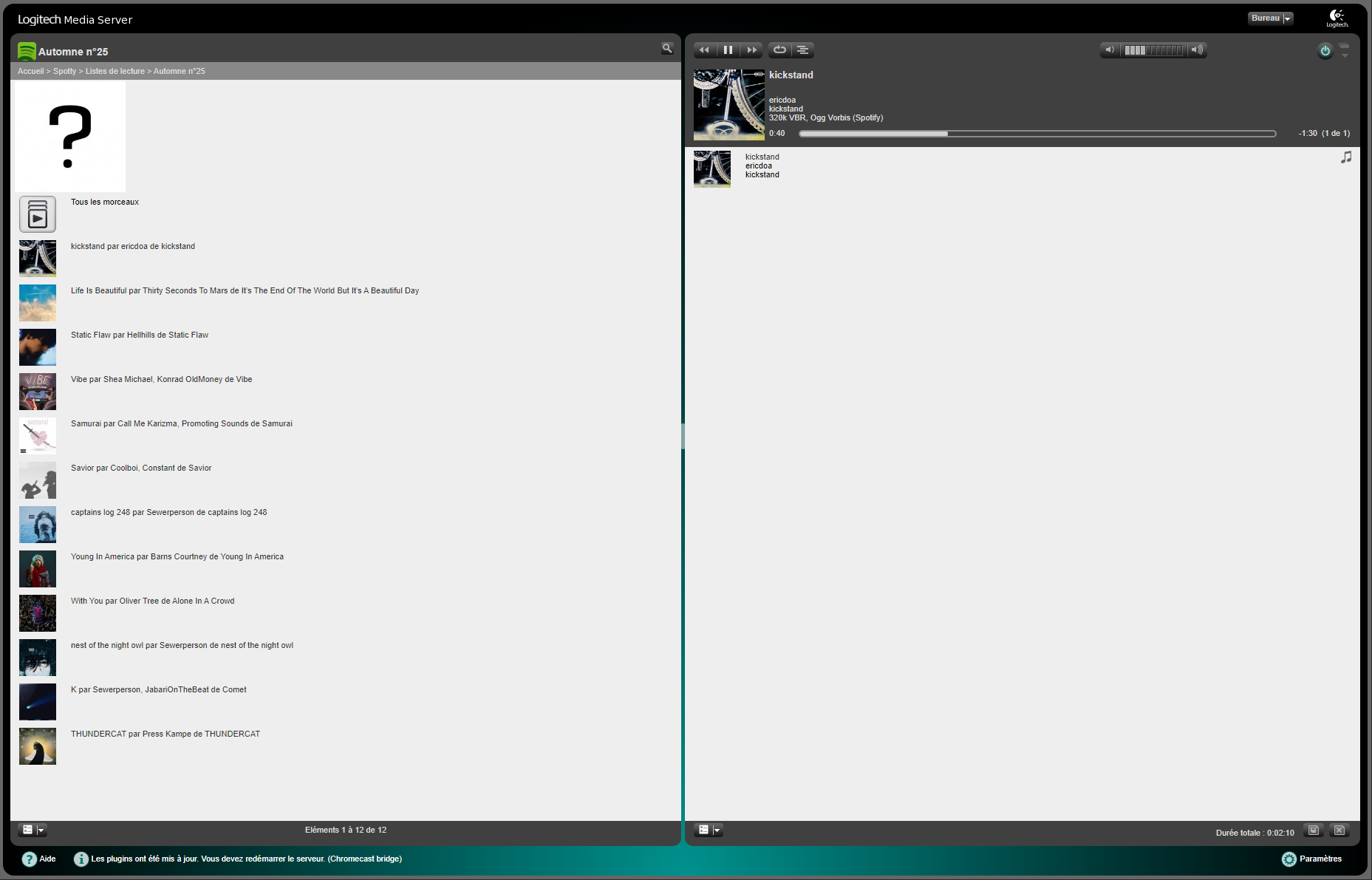Click the kickstand thumbnail in the queue row
This screenshot has width=1372, height=880.
[712, 169]
